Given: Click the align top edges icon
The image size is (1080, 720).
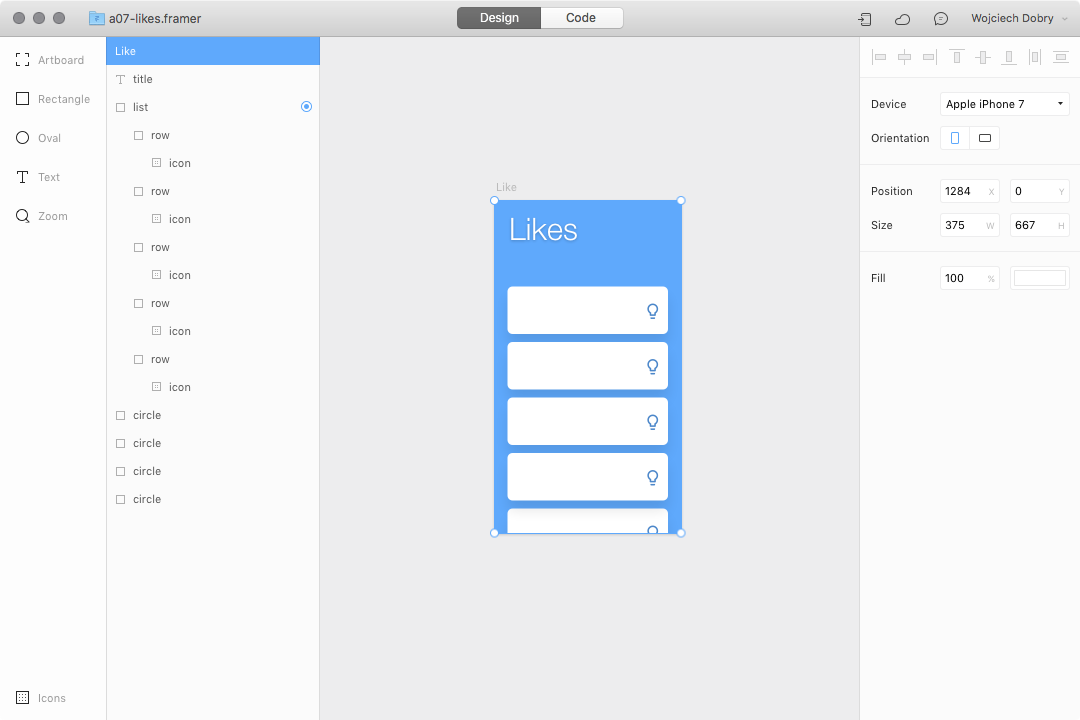Looking at the screenshot, I should point(956,57).
